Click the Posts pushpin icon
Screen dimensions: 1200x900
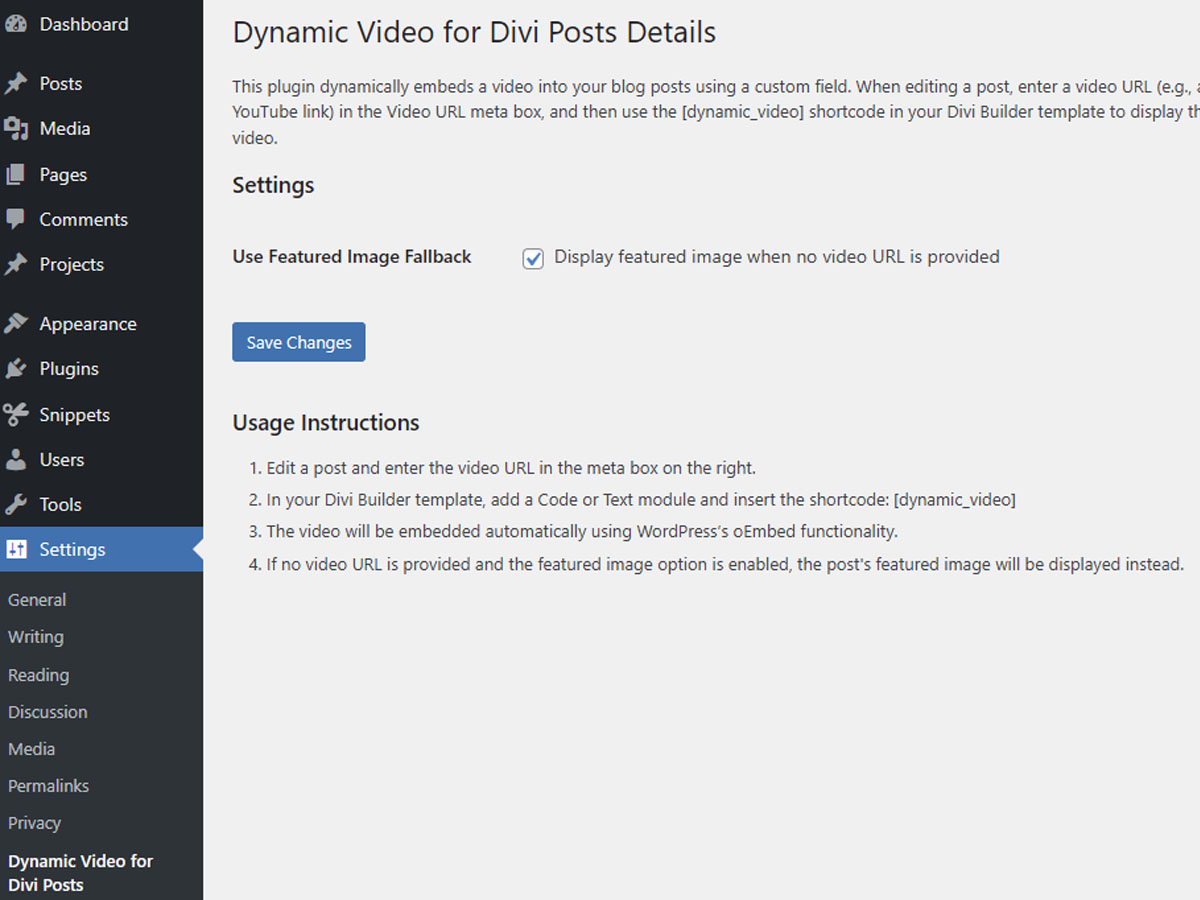pyautogui.click(x=15, y=84)
